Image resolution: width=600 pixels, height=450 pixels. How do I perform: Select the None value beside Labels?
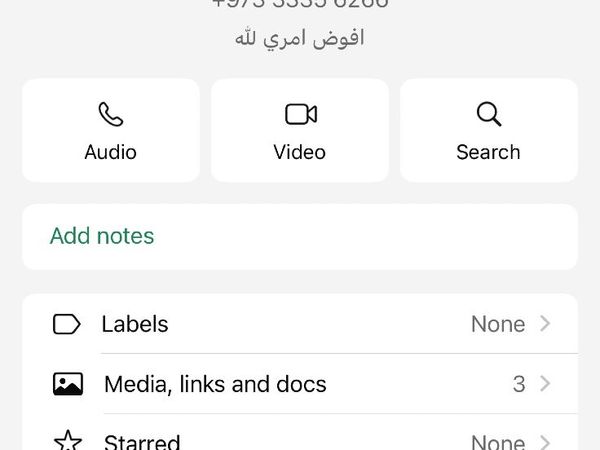pos(498,324)
